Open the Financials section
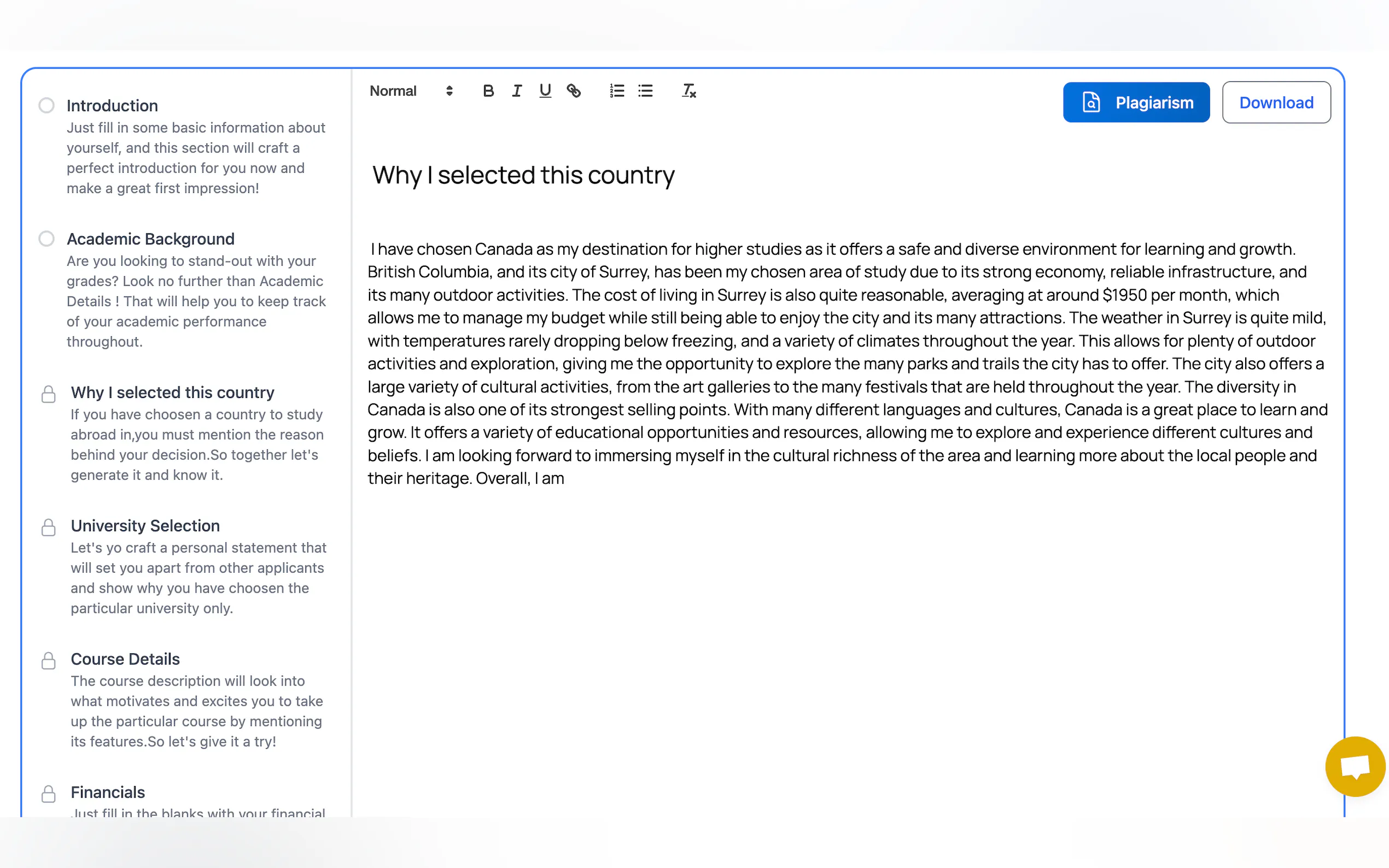Viewport: 1389px width, 868px height. (107, 792)
